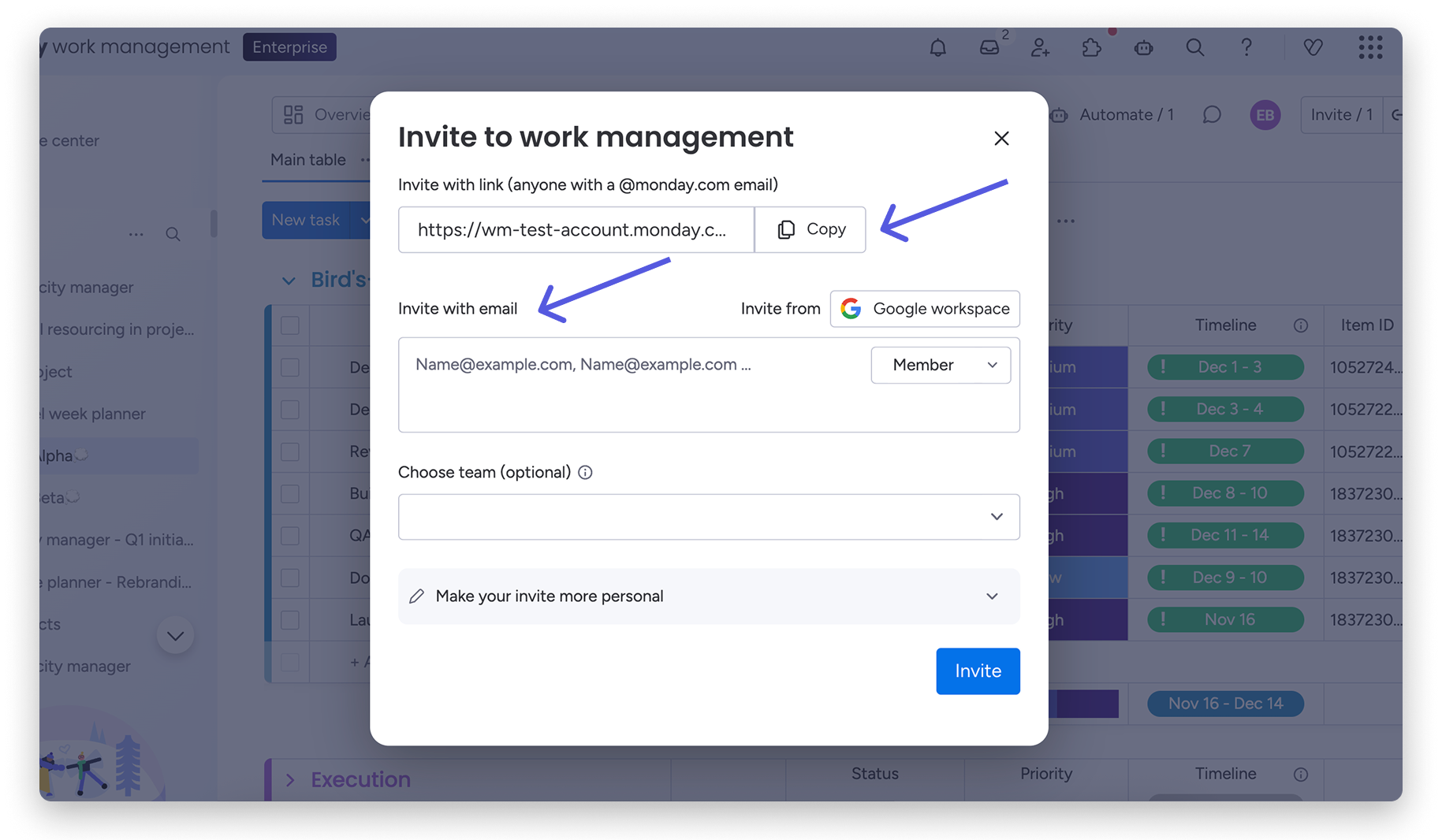Click the Nov 16 - Dec 14 summary timeline pill
This screenshot has height=840, width=1442.
[x=1225, y=704]
